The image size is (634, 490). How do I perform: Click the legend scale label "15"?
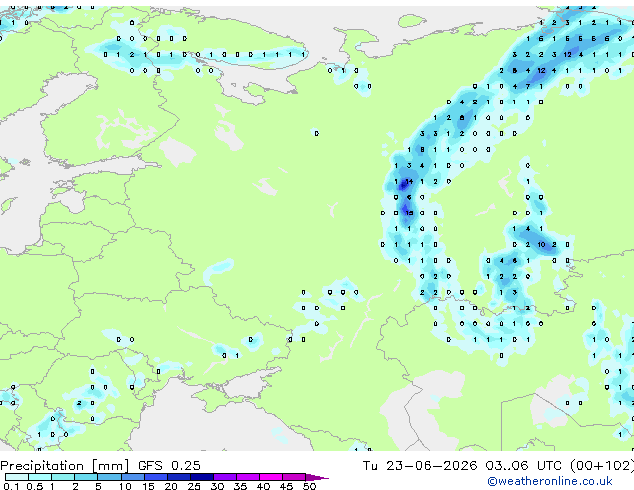point(148,486)
